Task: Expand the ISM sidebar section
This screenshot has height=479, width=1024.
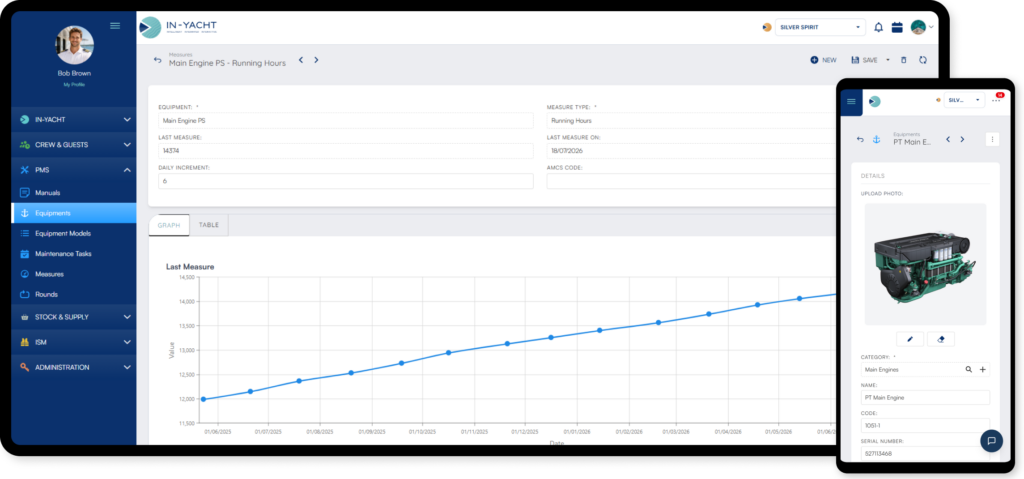Action: click(x=74, y=342)
